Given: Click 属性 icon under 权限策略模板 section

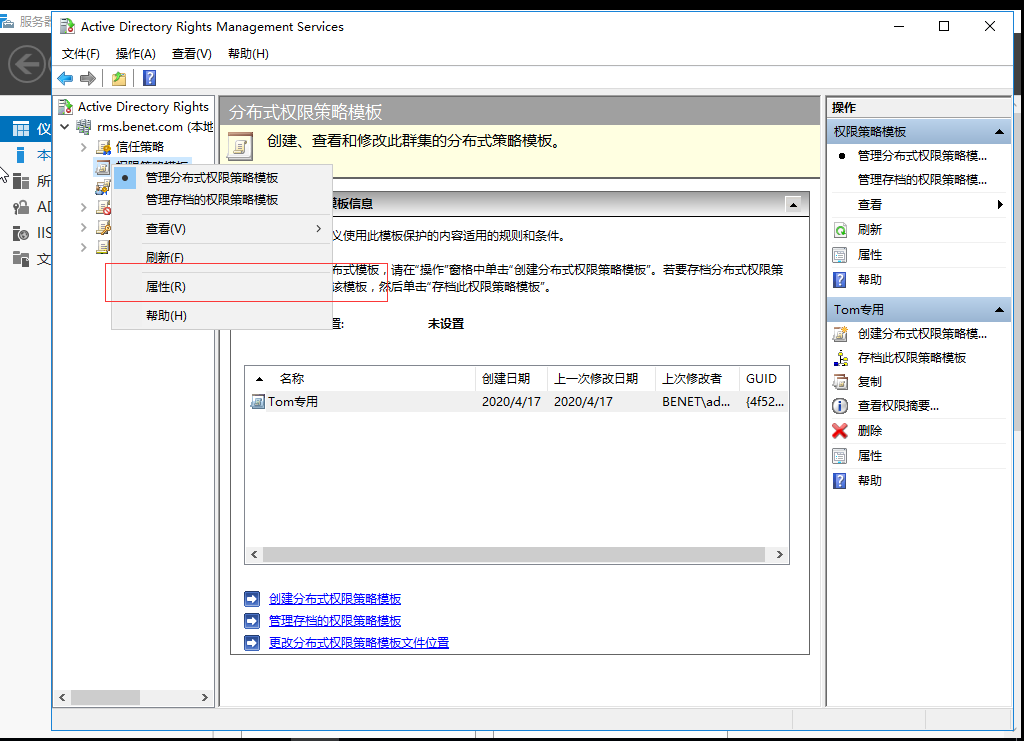Looking at the screenshot, I should [x=840, y=255].
